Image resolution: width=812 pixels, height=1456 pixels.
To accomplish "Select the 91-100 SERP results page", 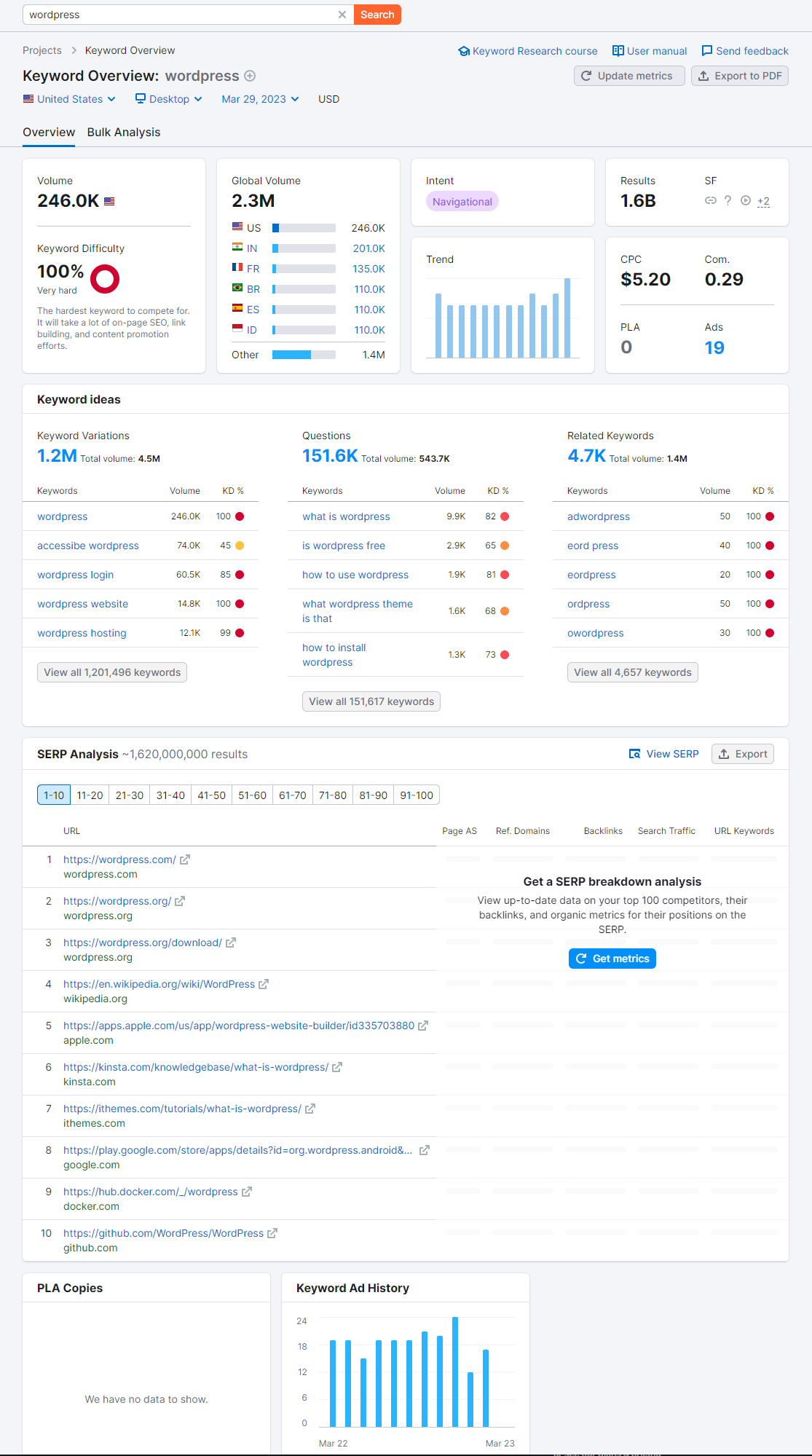I will [417, 795].
